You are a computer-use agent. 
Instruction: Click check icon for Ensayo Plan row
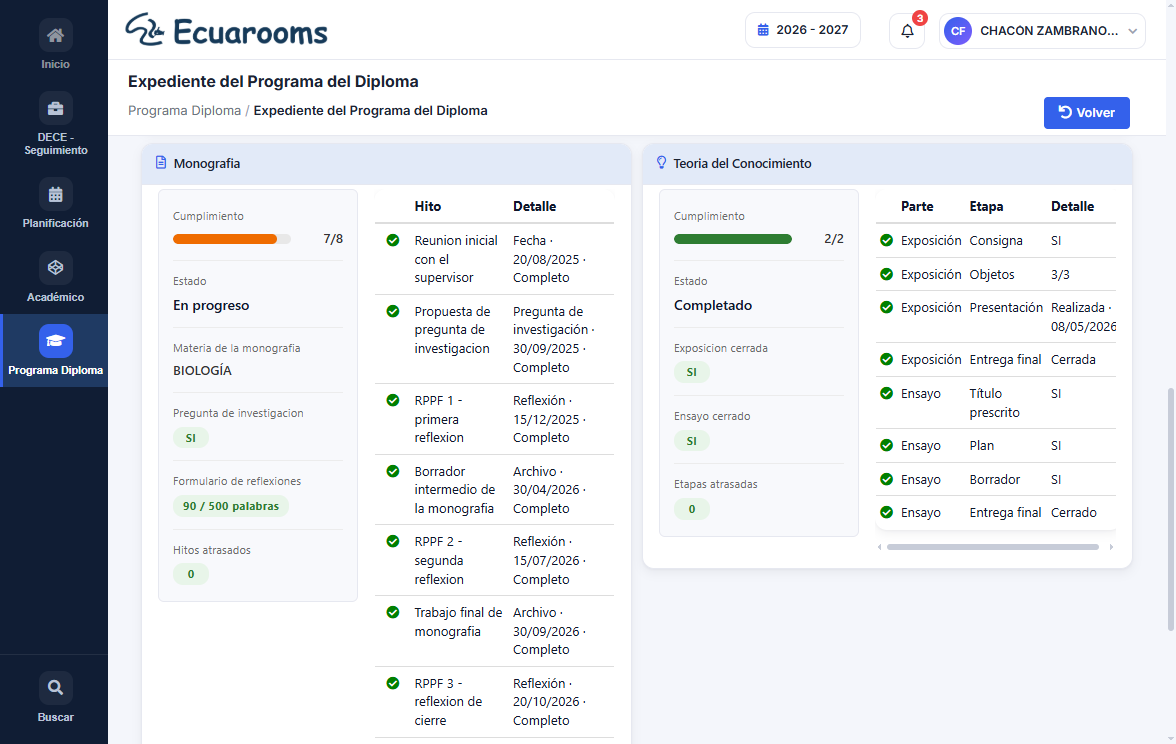click(886, 446)
